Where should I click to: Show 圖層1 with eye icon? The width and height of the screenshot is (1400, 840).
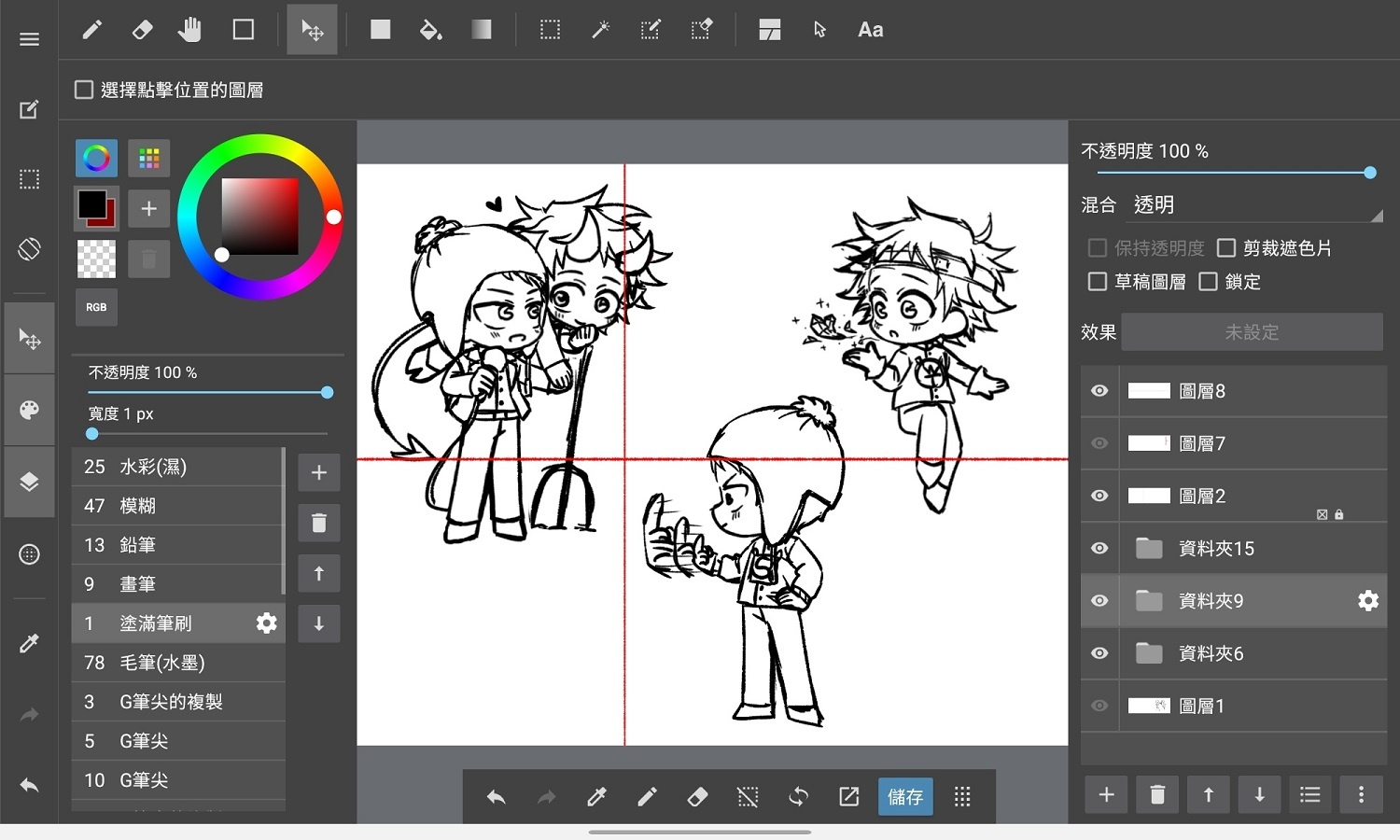[1099, 706]
